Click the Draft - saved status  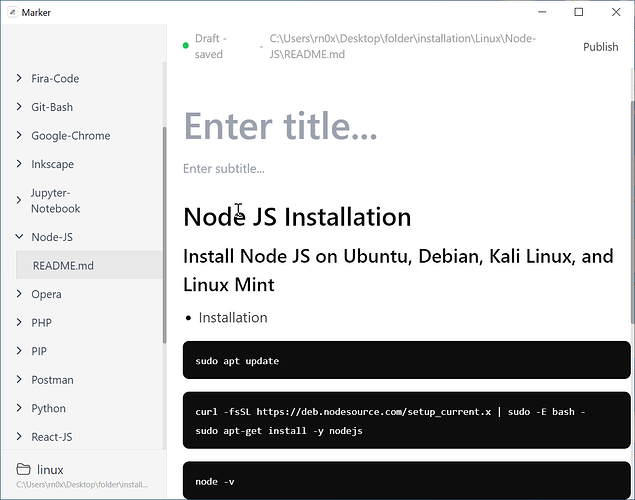211,46
